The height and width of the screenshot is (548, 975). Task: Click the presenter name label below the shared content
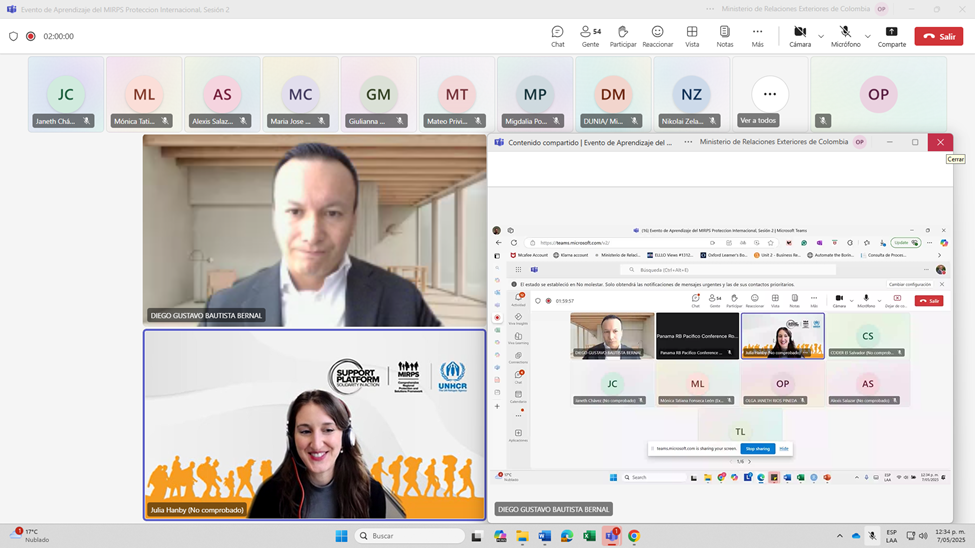click(553, 509)
